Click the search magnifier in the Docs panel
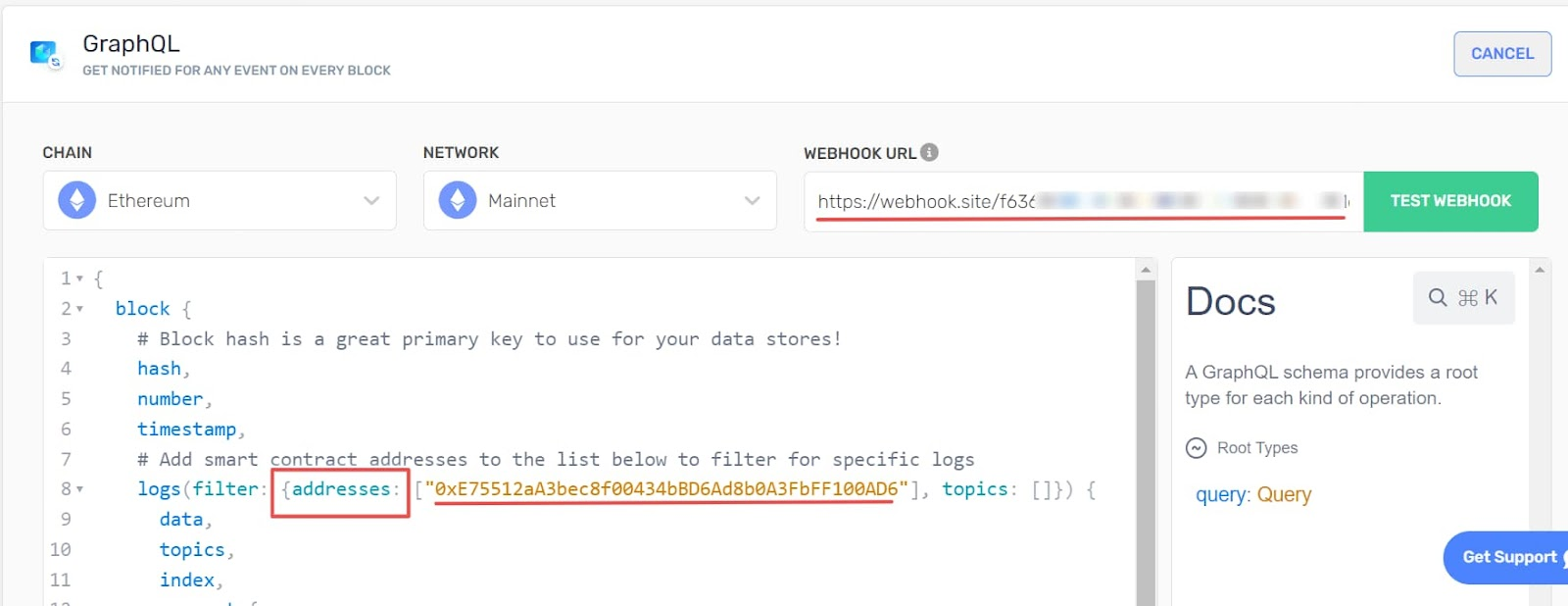 click(1437, 297)
